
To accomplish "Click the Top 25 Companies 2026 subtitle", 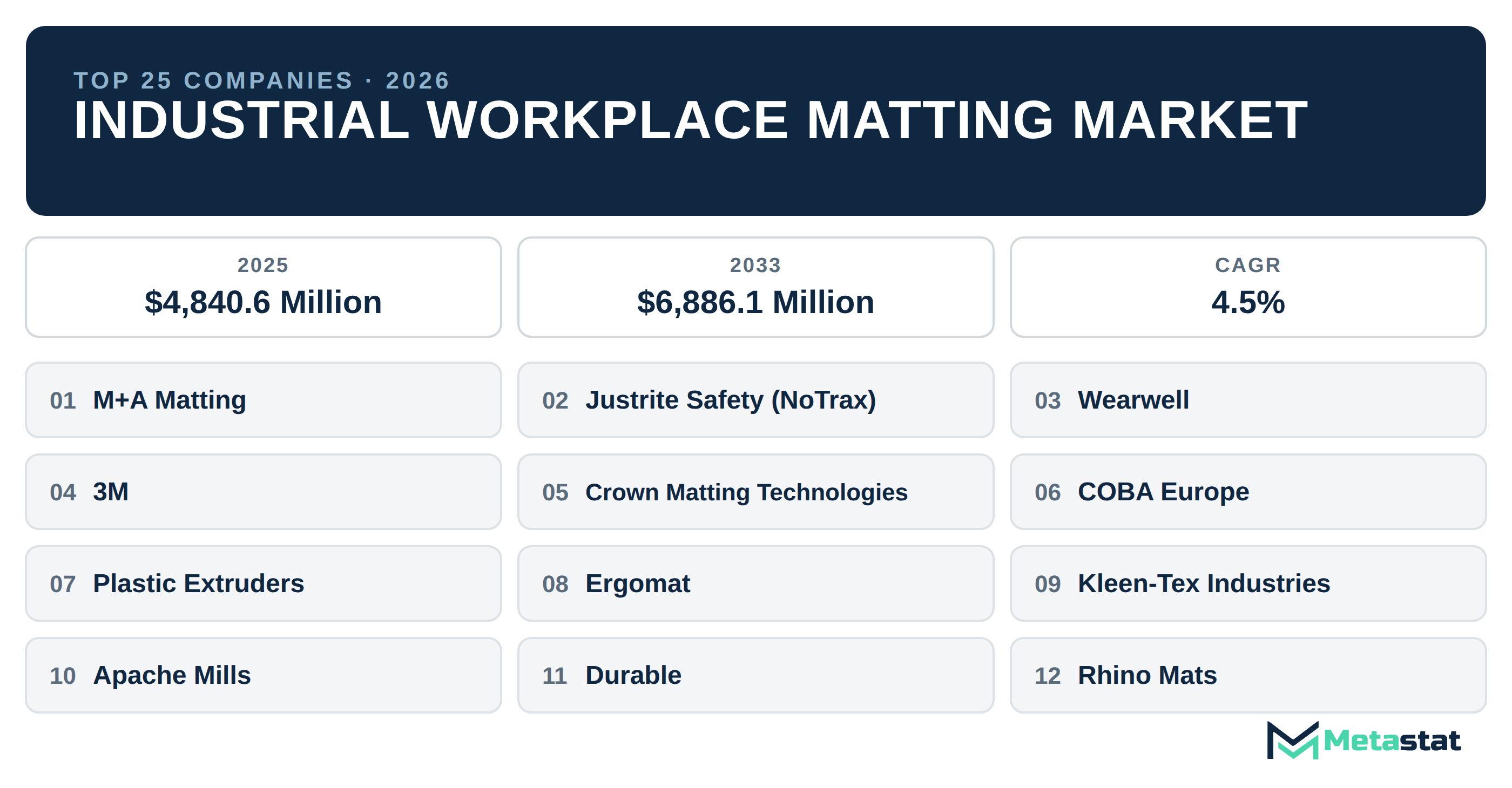I will tap(262, 80).
